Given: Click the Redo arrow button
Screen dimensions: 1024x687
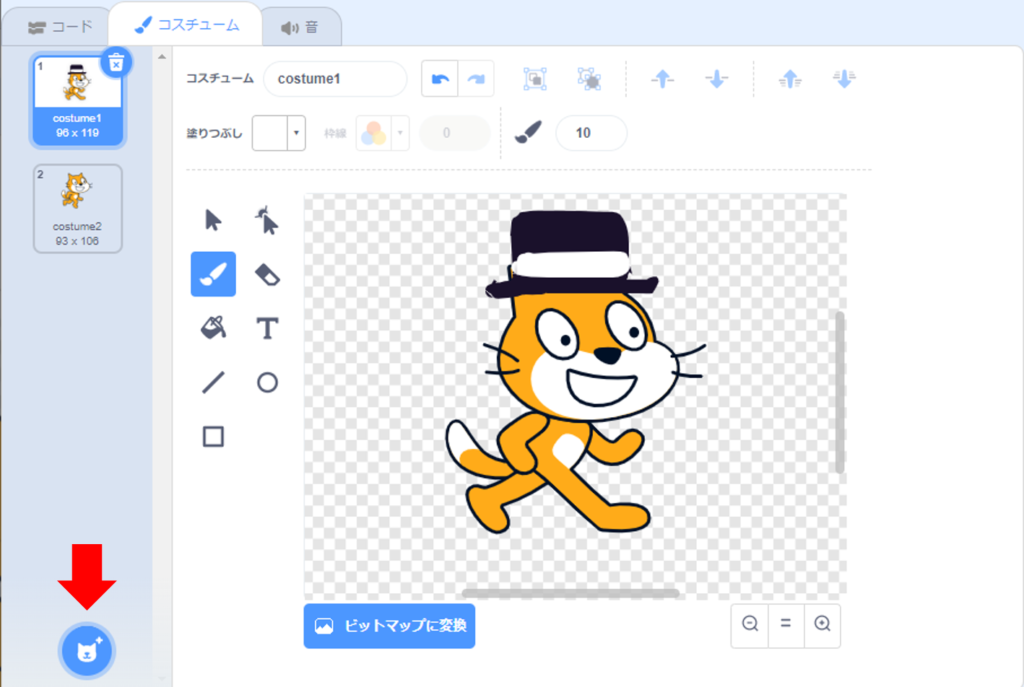Looking at the screenshot, I should 476,79.
